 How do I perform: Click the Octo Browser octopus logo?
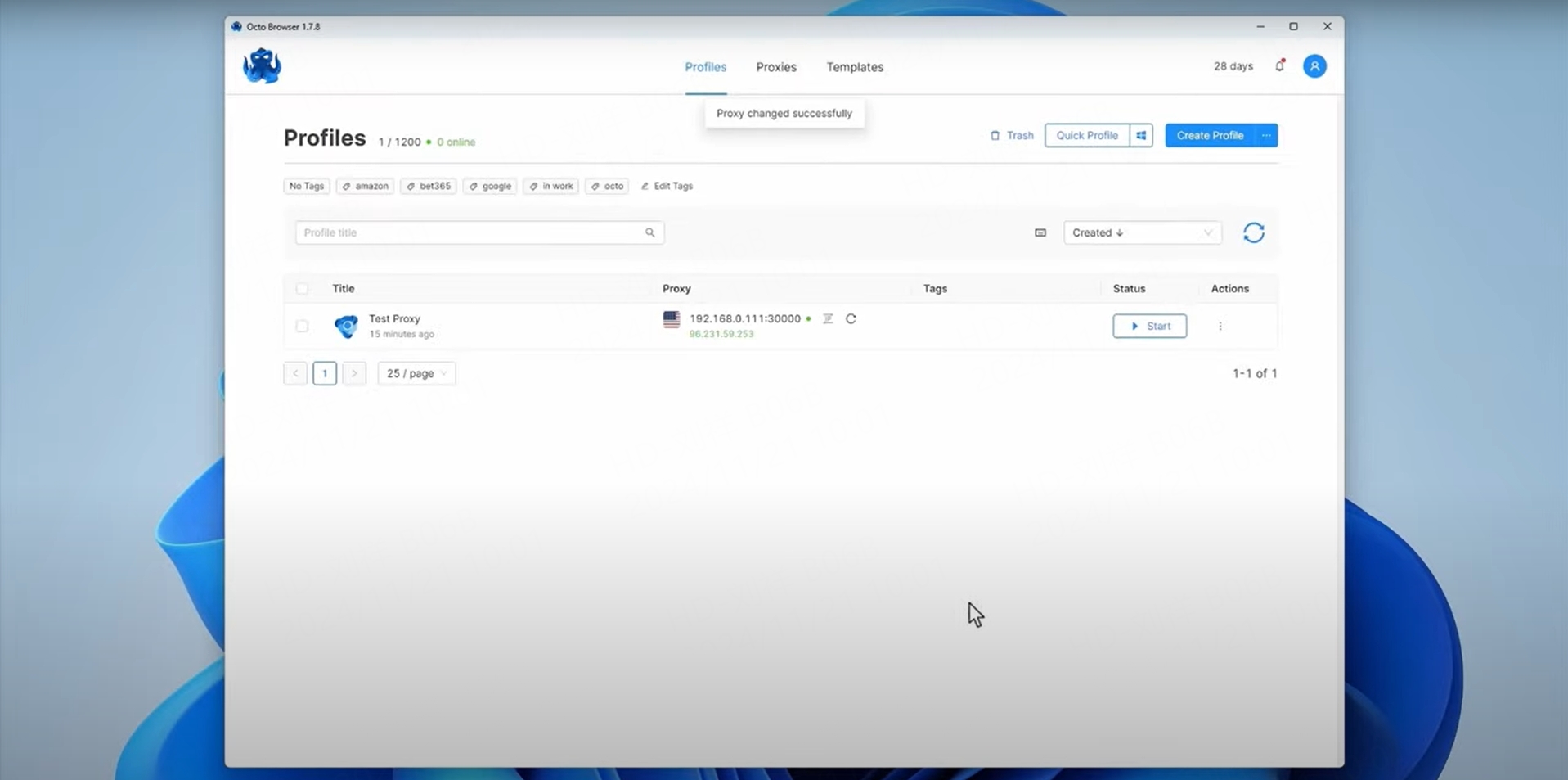(262, 66)
